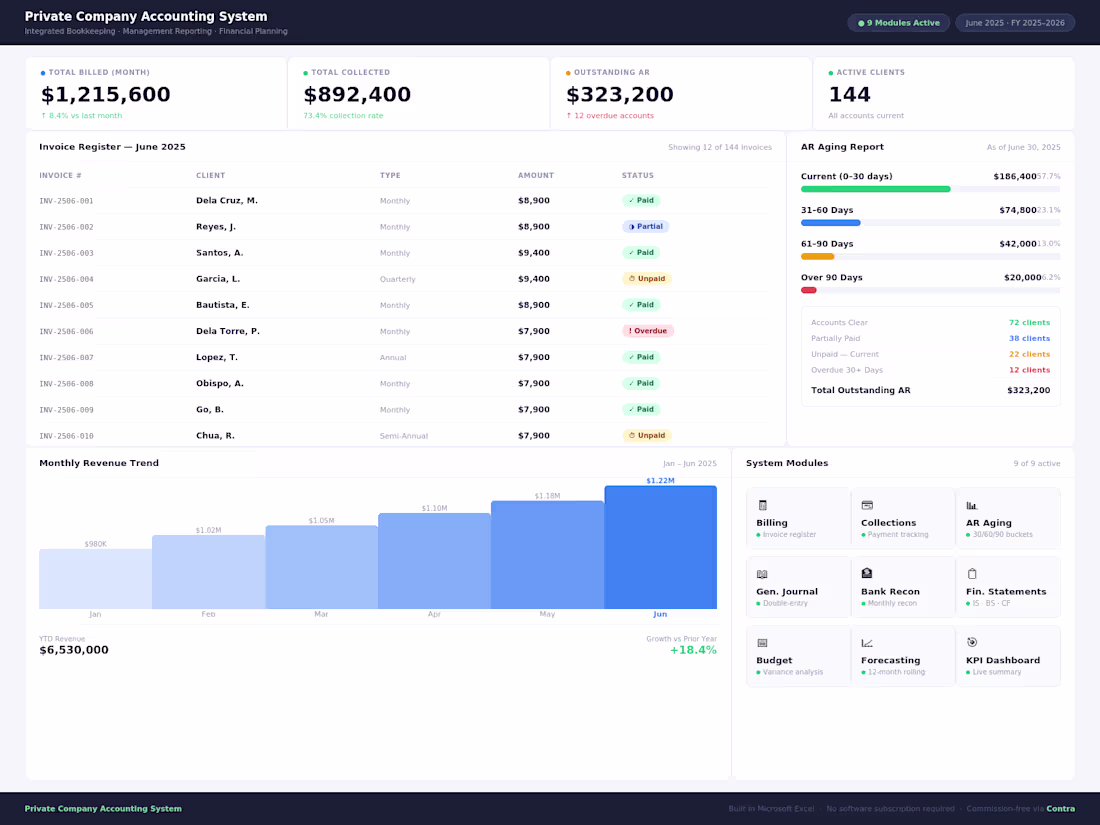
Task: Open the Contra link in footer
Action: pos(1060,809)
